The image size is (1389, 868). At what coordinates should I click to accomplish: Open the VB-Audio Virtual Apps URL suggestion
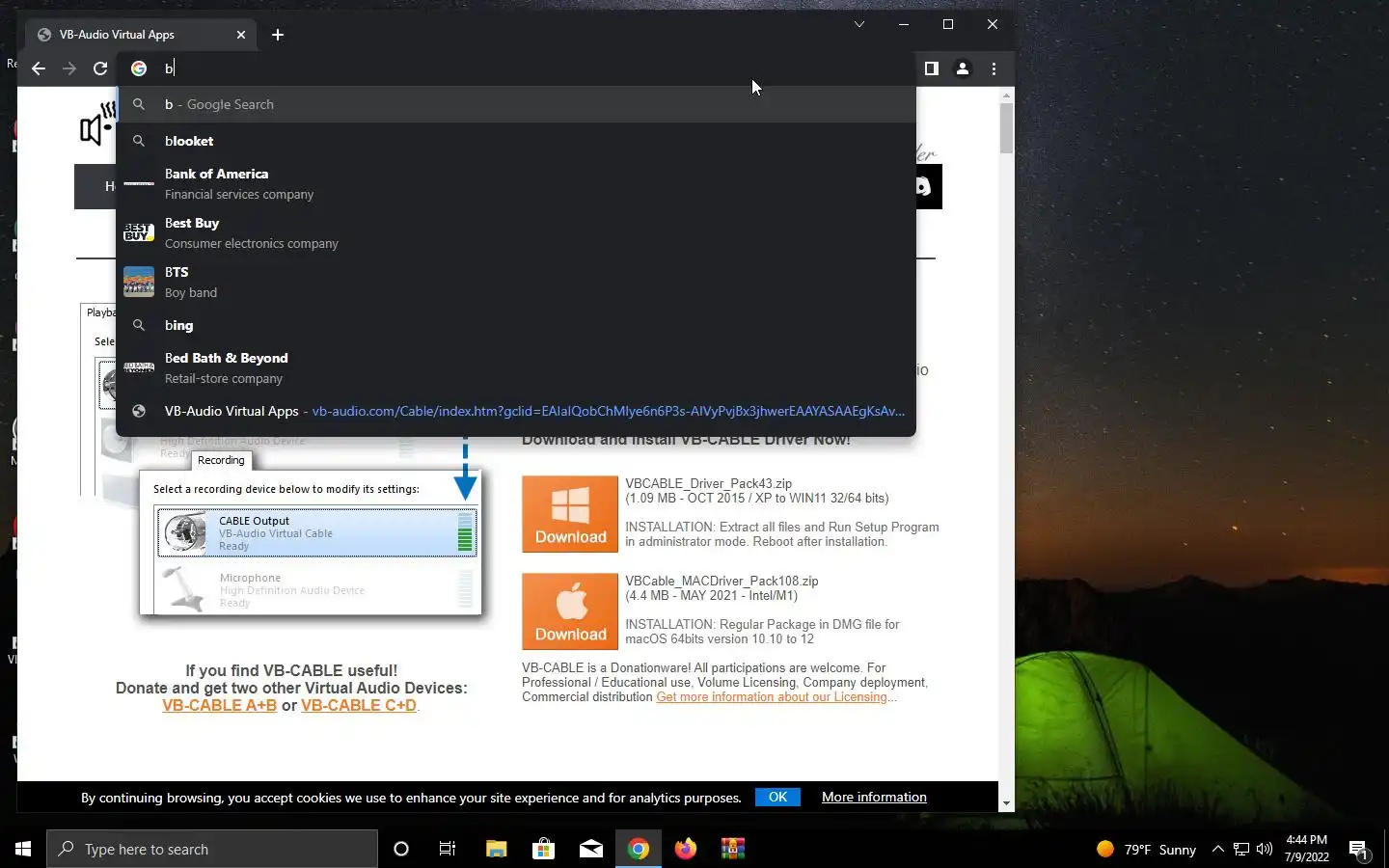[x=516, y=411]
